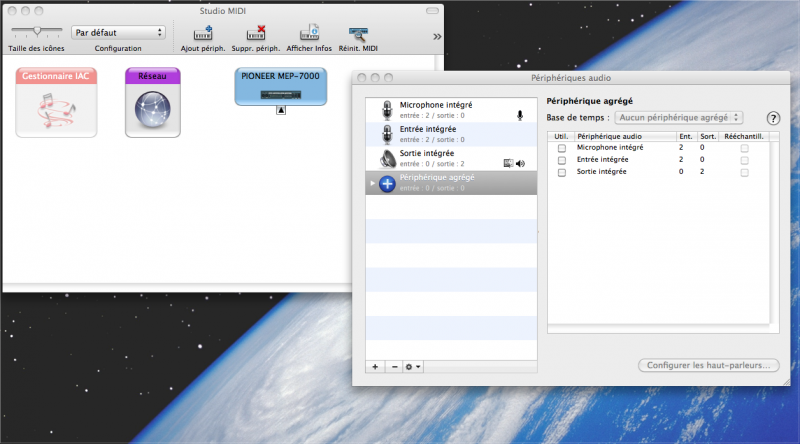
Task: Select the Gestionnaire IAC device icon
Action: click(x=57, y=102)
